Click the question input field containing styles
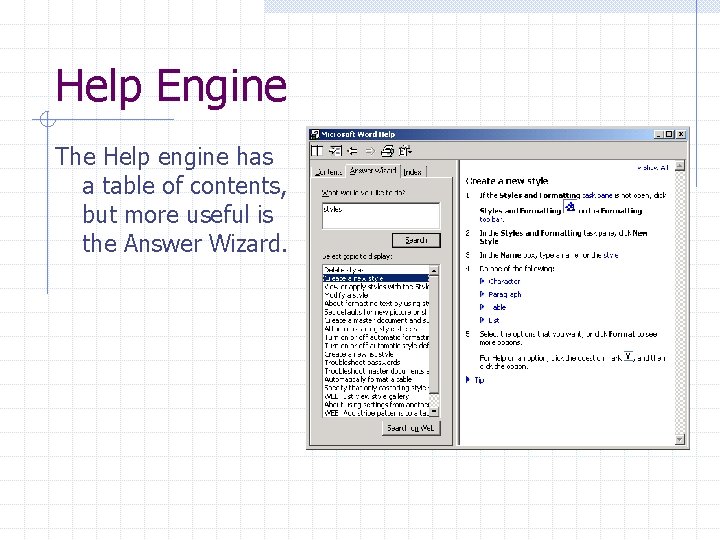Viewport: 720px width, 540px height. click(381, 215)
